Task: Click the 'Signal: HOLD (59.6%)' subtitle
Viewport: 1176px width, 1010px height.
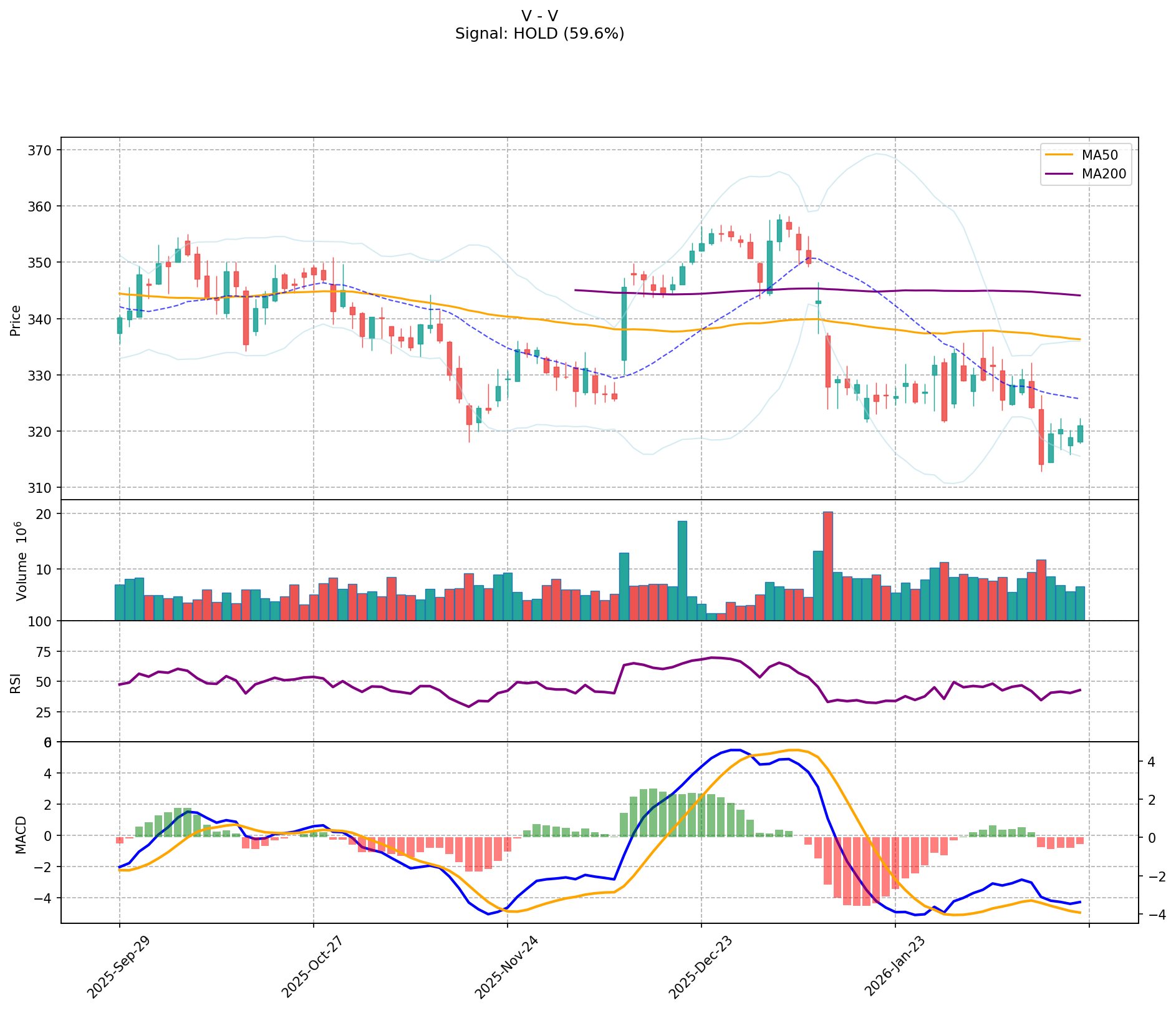Action: (x=539, y=34)
